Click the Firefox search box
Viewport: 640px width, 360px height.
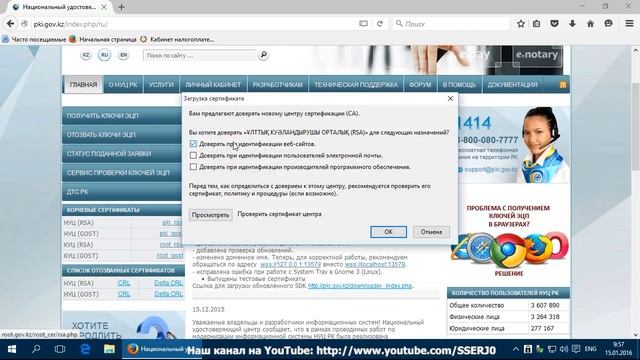(x=451, y=24)
